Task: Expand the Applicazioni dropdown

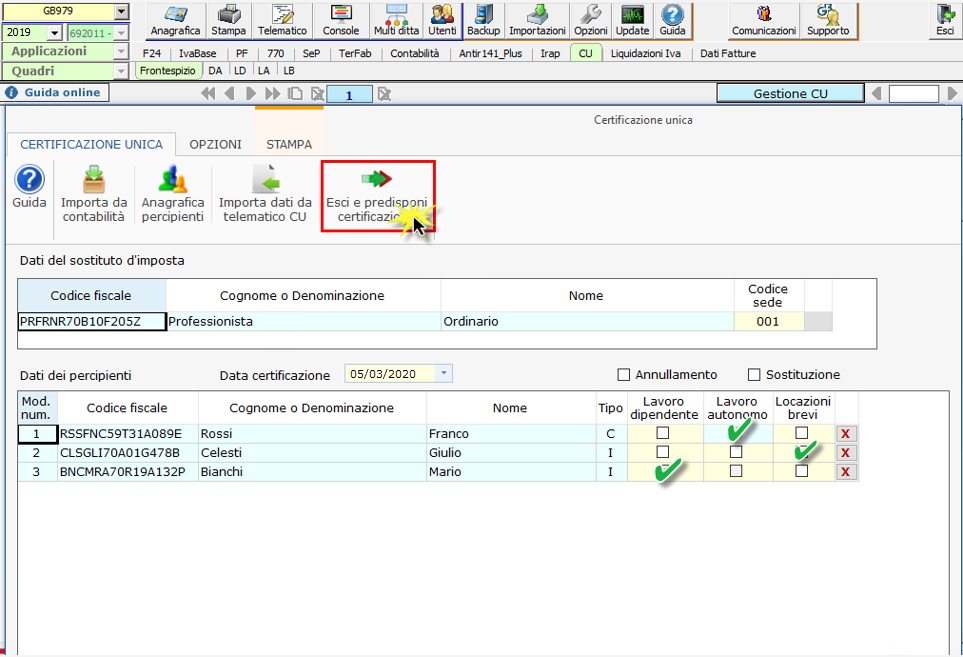Action: pyautogui.click(x=121, y=51)
